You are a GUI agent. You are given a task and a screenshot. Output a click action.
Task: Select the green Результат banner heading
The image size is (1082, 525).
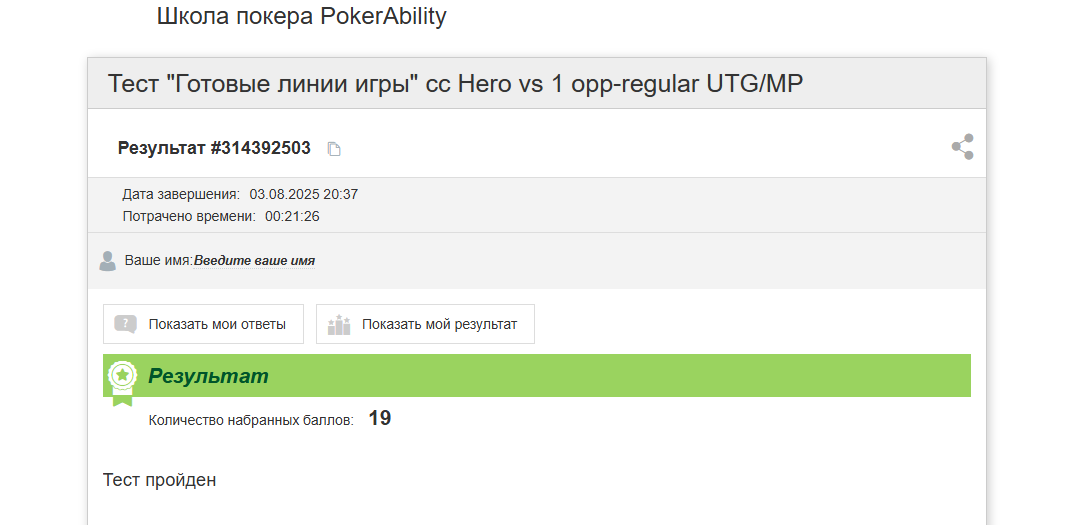(x=208, y=376)
